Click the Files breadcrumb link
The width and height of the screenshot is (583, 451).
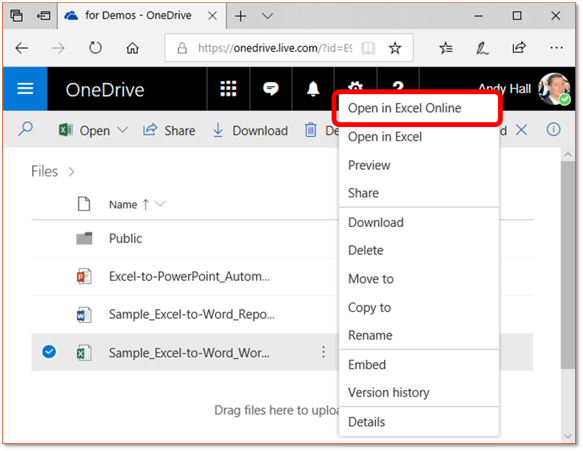[x=45, y=171]
